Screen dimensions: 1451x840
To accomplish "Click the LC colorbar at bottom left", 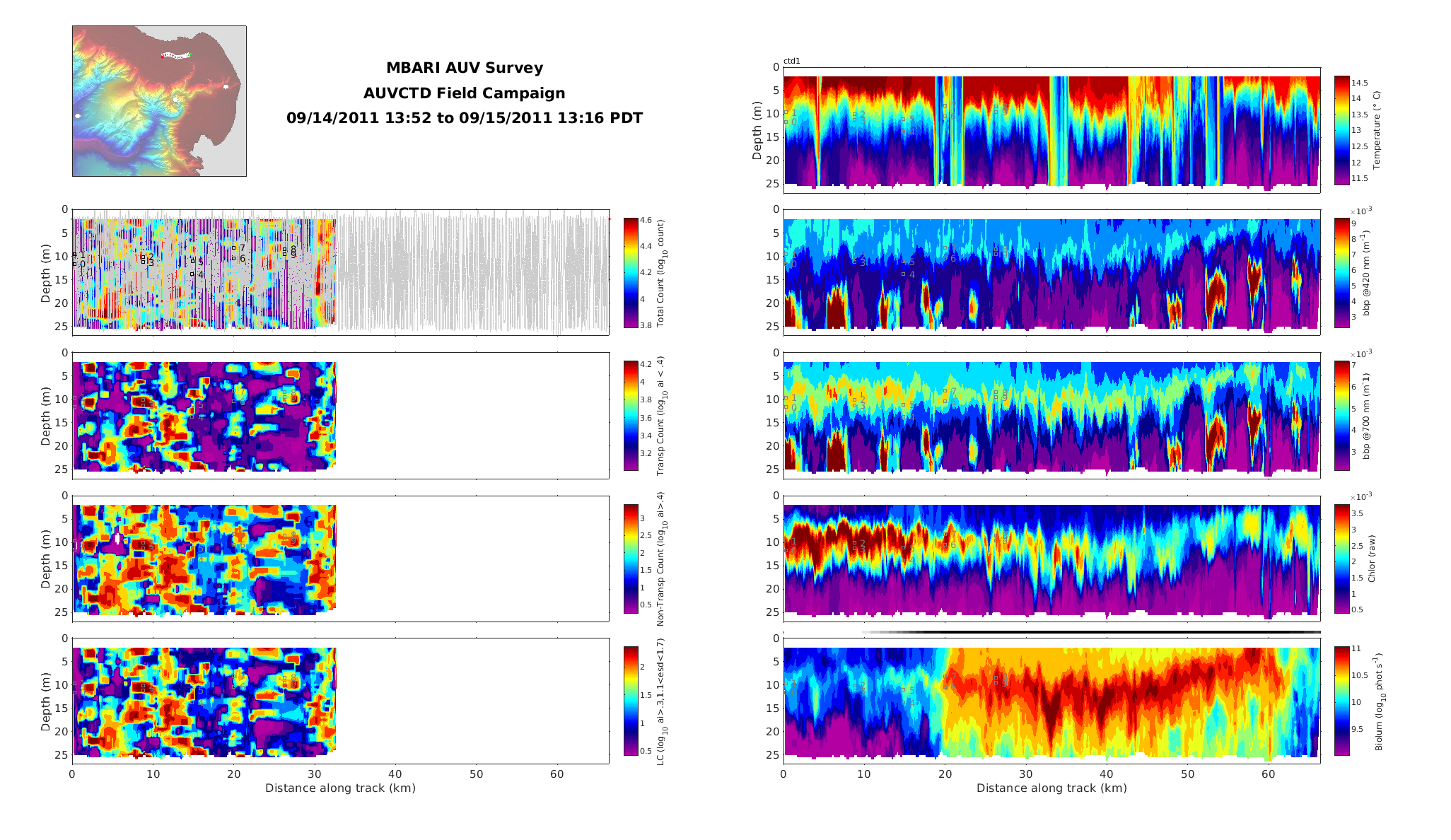I will click(631, 701).
